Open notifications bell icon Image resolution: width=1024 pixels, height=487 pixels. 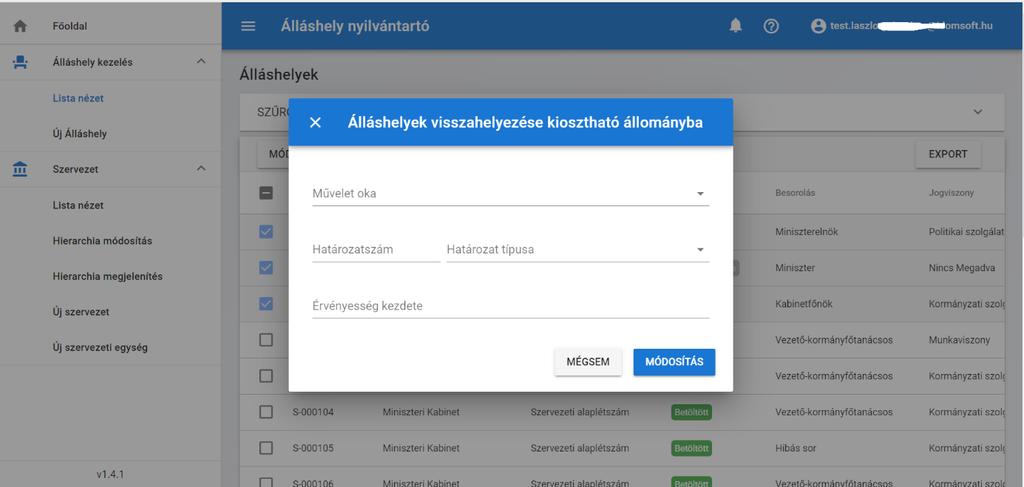[x=735, y=26]
